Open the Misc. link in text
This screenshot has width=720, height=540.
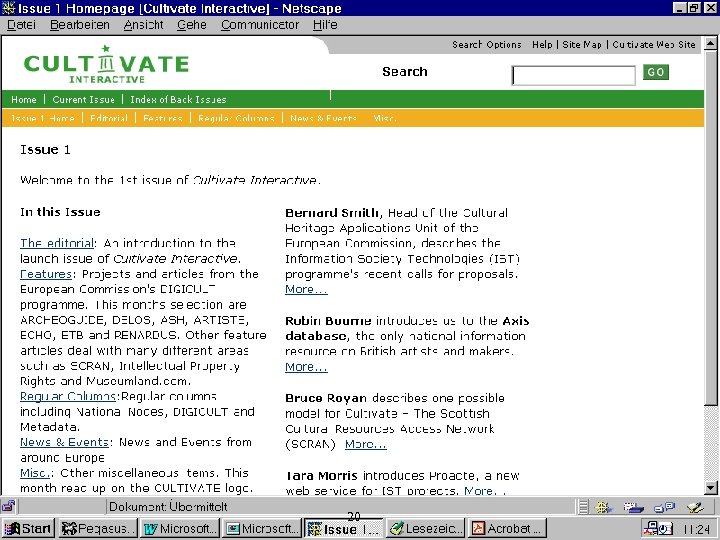pos(34,473)
